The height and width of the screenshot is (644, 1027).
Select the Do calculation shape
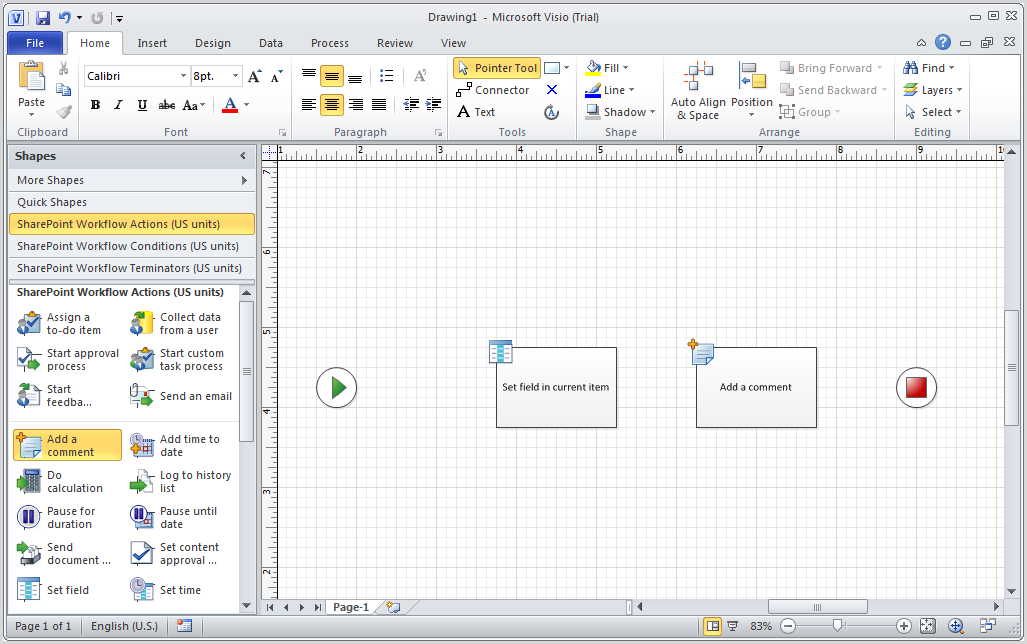60,482
